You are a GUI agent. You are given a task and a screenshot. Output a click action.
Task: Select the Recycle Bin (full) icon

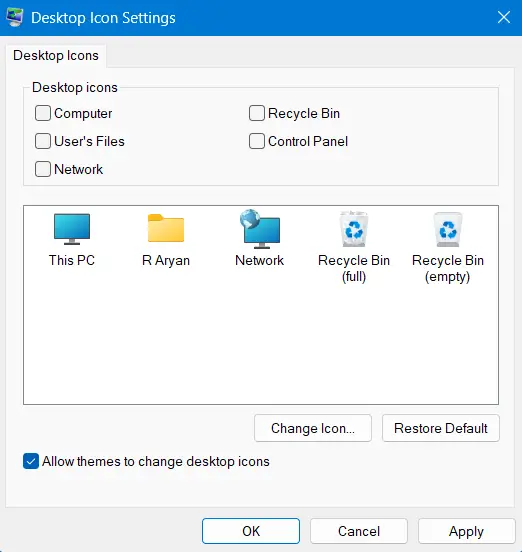point(354,229)
